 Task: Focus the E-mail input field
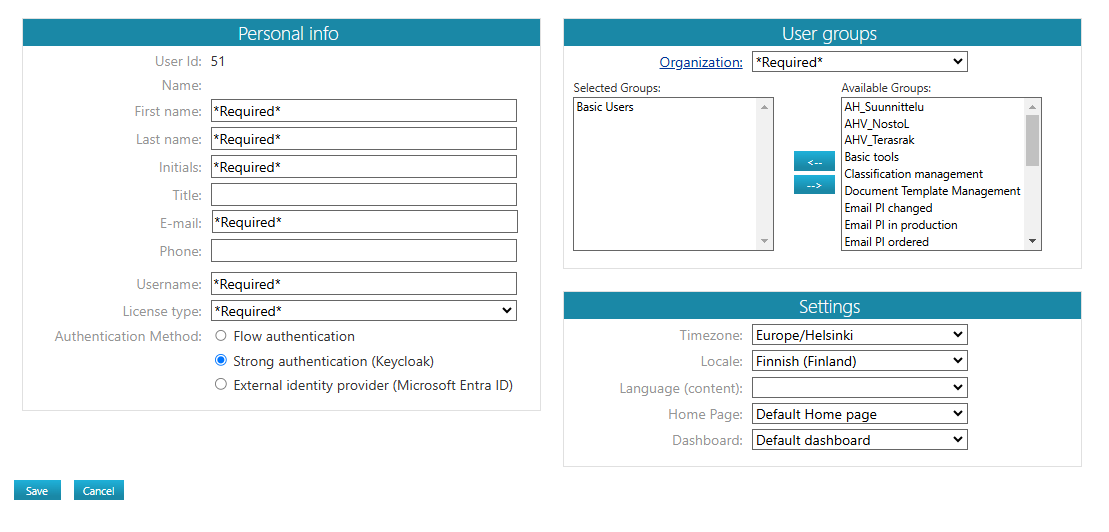[x=363, y=222]
